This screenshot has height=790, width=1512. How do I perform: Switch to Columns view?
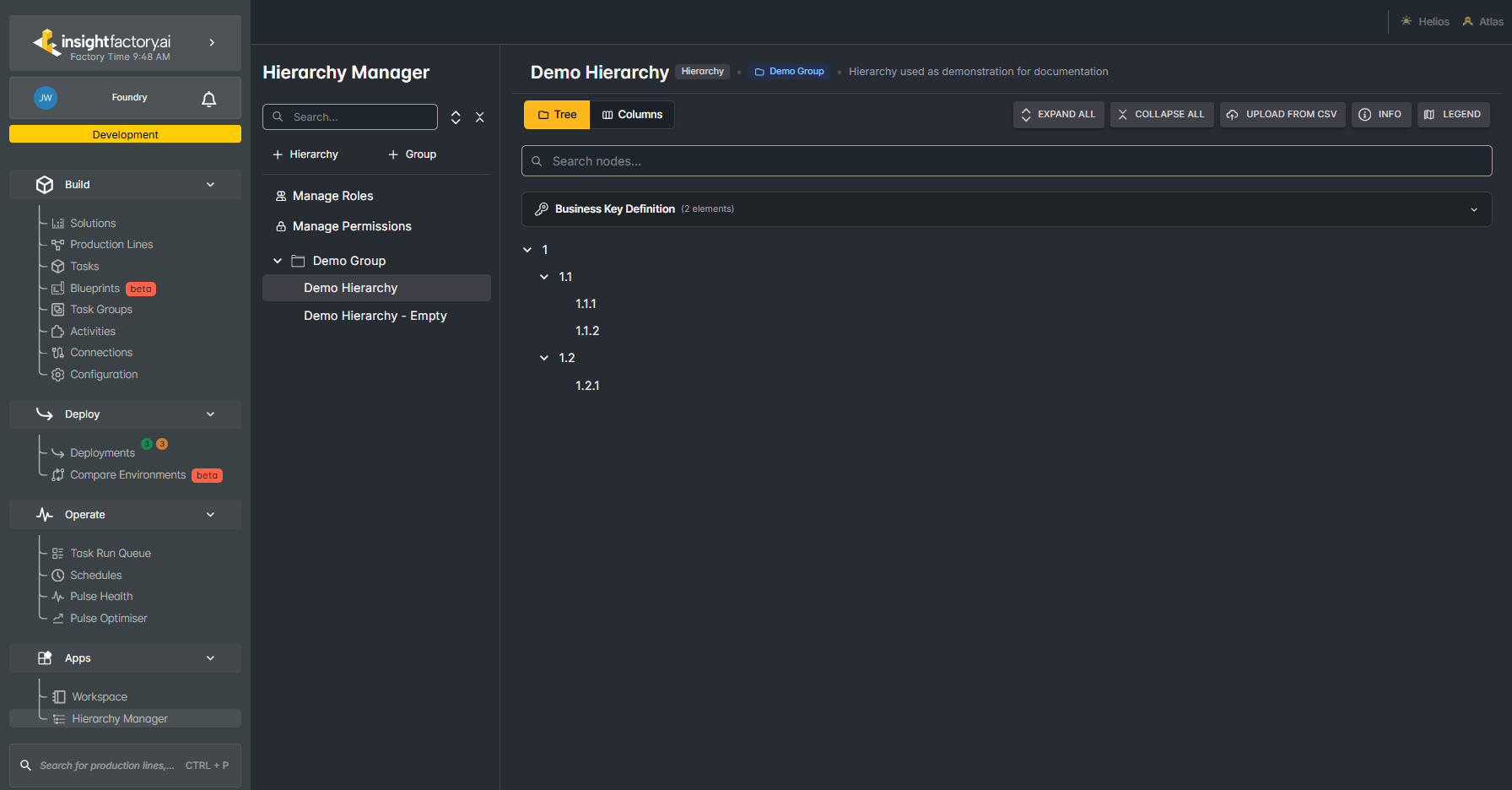click(632, 115)
